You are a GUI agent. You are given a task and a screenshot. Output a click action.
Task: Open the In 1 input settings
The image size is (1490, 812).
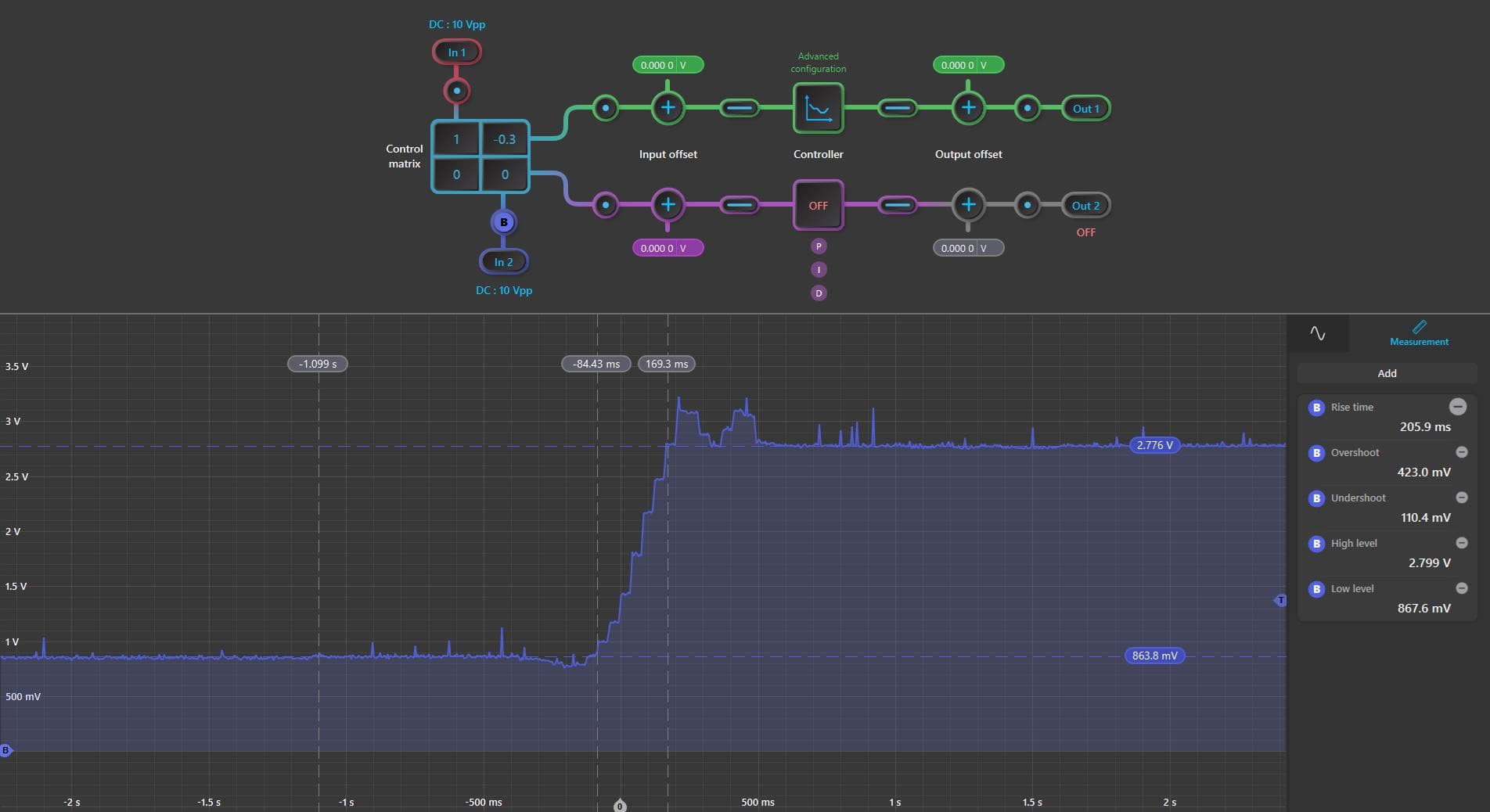click(457, 52)
